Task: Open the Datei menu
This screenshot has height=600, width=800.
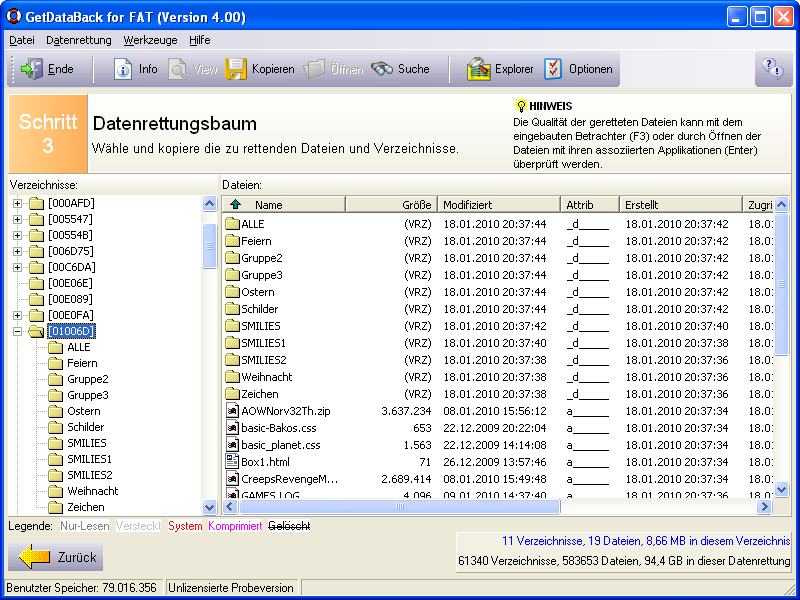Action: [x=22, y=40]
